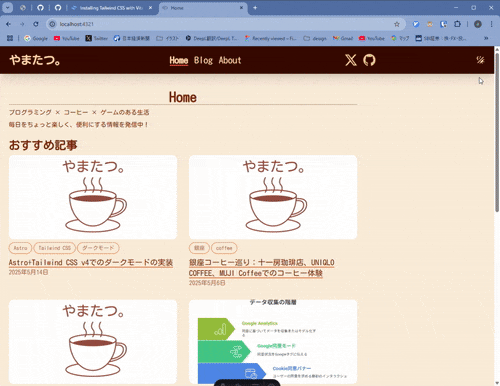This screenshot has width=500, height=386.
Task: Open the YouTube bookmark next to Google
Action: coord(67,38)
